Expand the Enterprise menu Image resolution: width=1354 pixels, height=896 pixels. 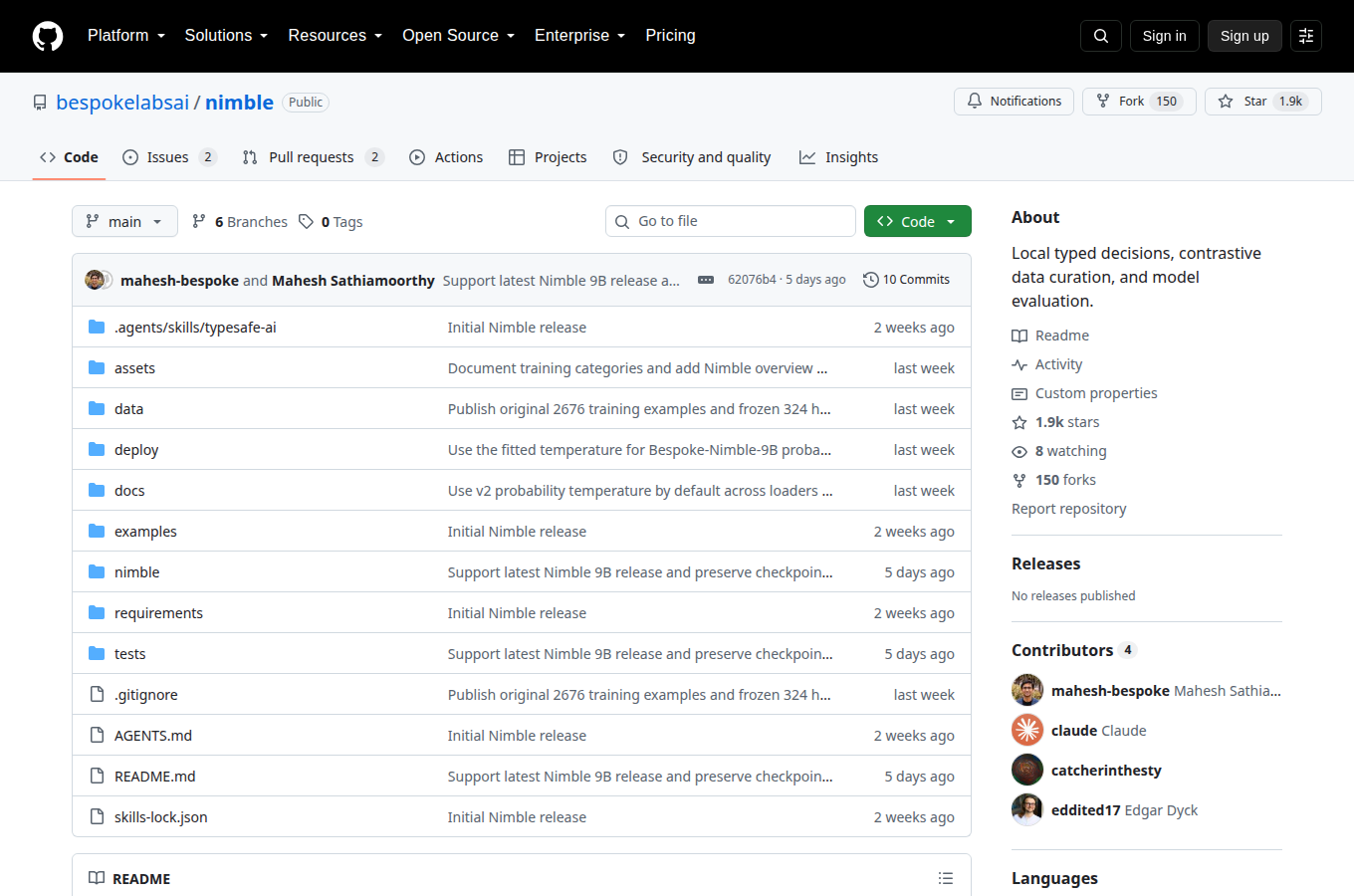579,36
